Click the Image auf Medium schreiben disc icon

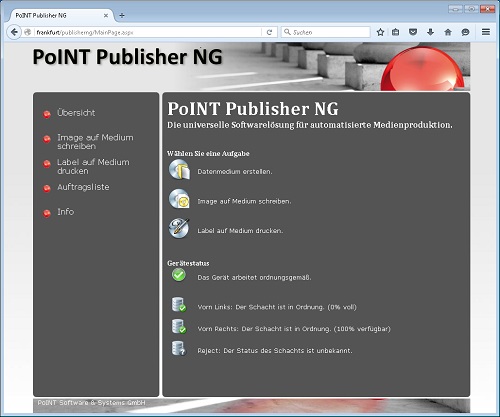coord(179,199)
